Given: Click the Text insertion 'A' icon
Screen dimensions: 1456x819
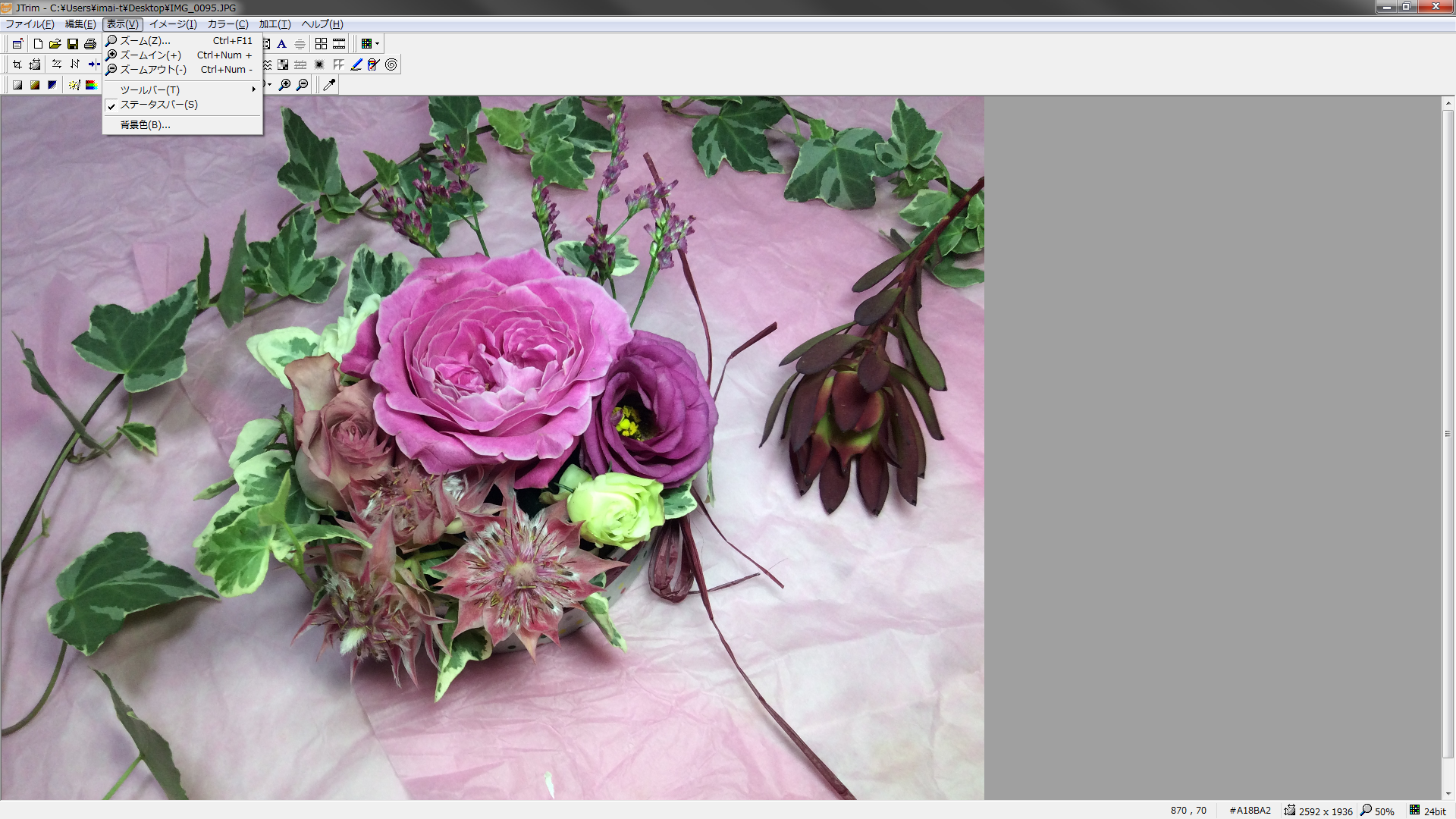Looking at the screenshot, I should (282, 44).
